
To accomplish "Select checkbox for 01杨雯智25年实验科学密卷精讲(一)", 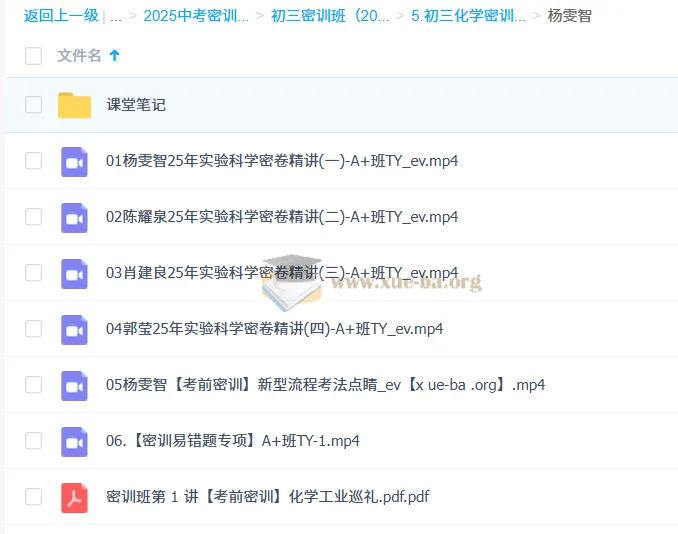I will (x=34, y=161).
